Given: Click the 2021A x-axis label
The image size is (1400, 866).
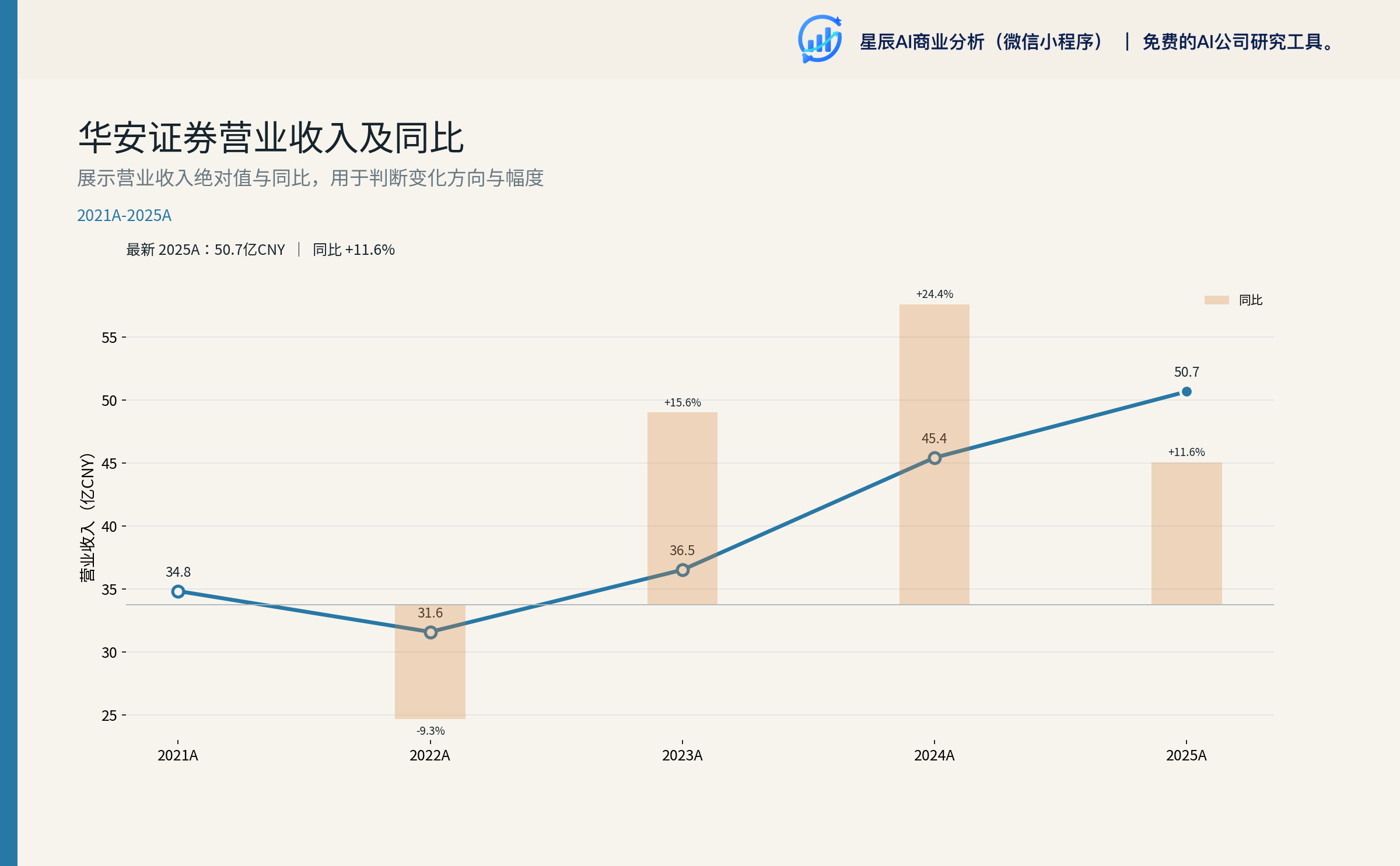Looking at the screenshot, I should click(178, 755).
